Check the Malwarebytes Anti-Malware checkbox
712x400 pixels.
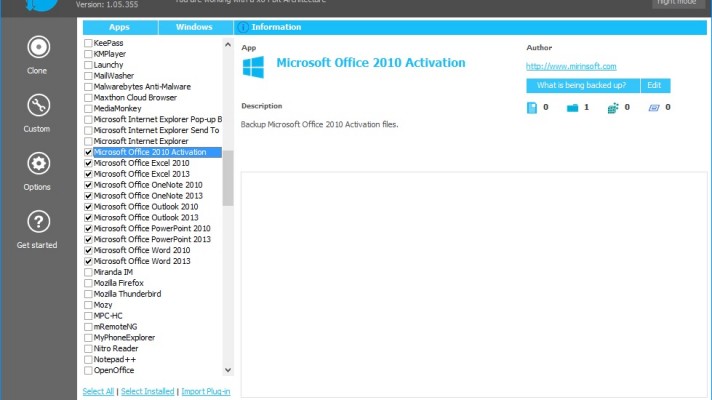pyautogui.click(x=88, y=87)
